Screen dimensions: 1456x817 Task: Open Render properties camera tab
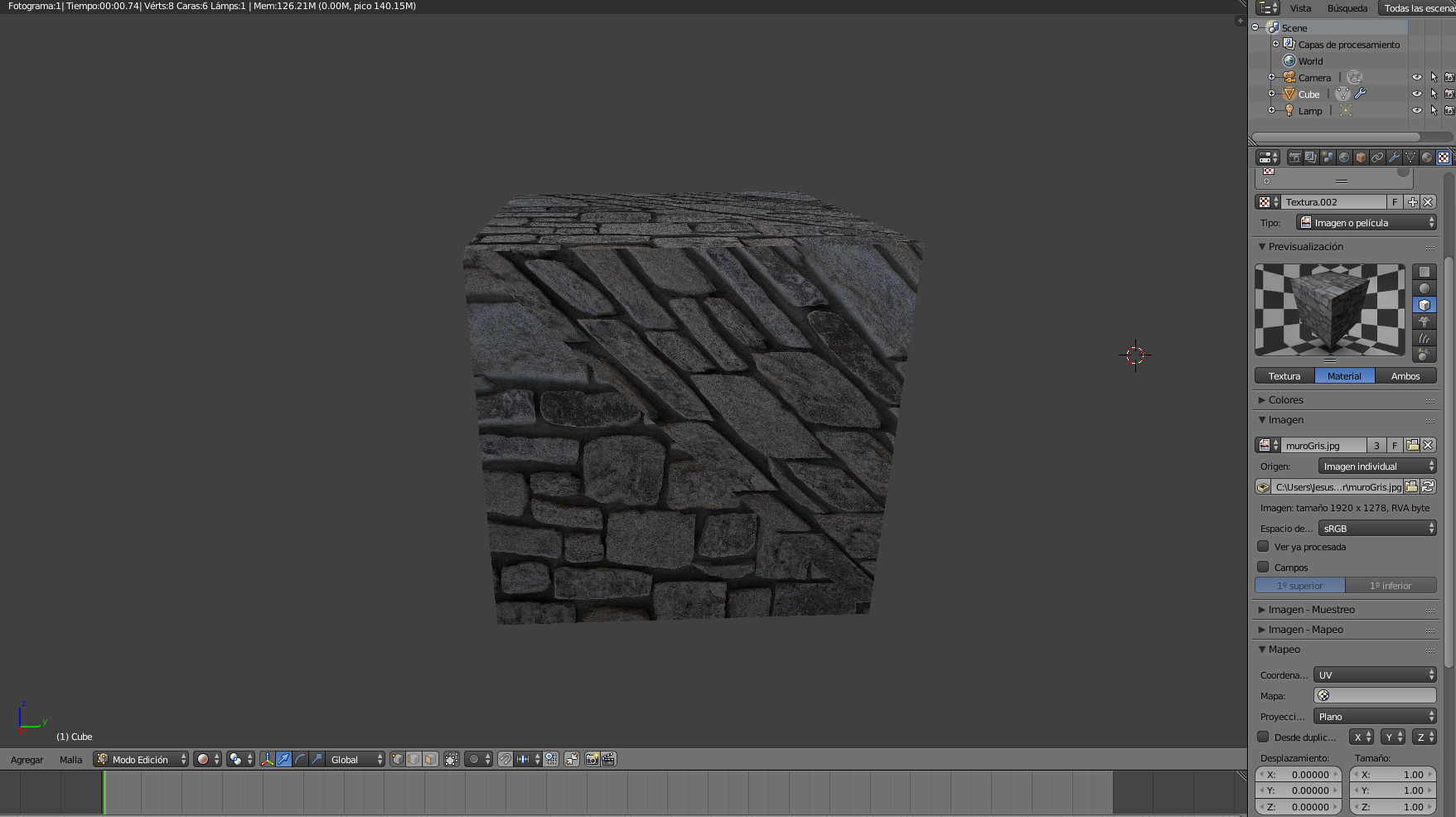click(1294, 157)
